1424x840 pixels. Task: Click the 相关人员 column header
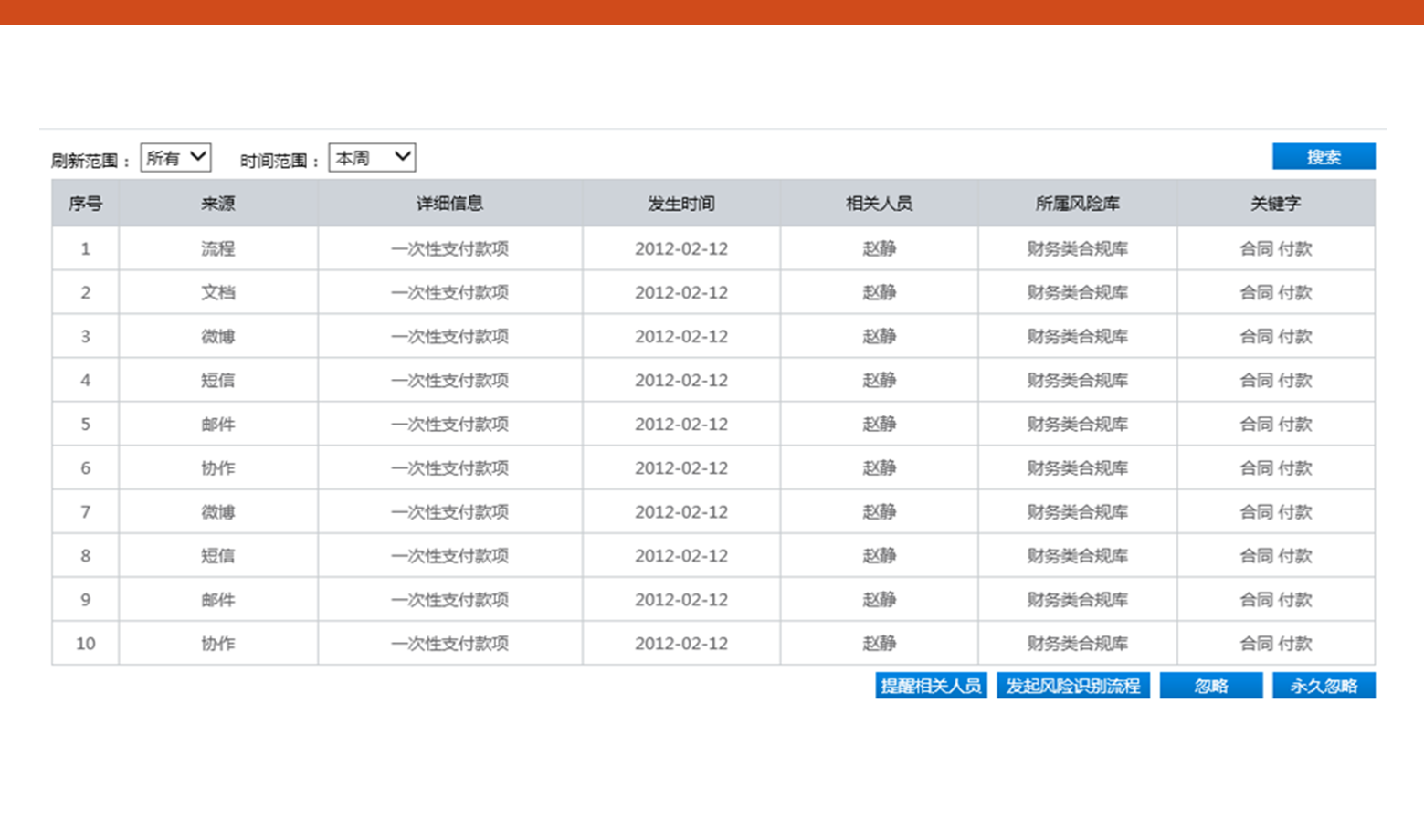coord(879,204)
